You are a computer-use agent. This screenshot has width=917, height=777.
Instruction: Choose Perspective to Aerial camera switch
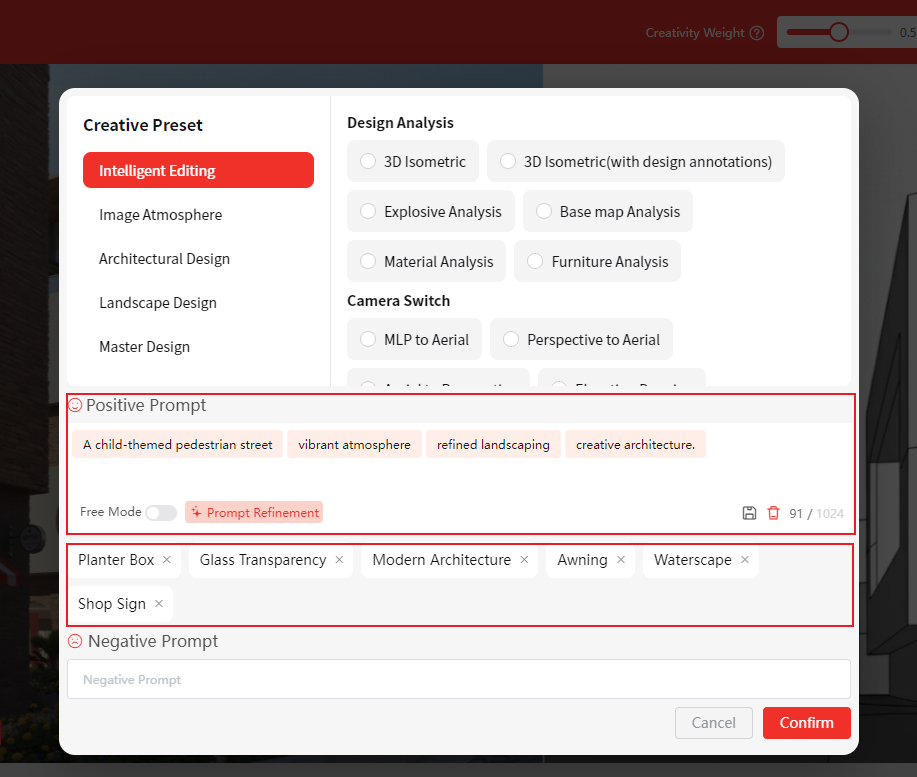click(x=511, y=340)
